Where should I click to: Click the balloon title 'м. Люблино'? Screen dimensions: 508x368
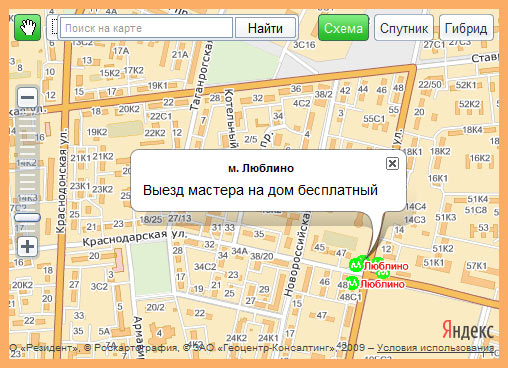coord(261,168)
